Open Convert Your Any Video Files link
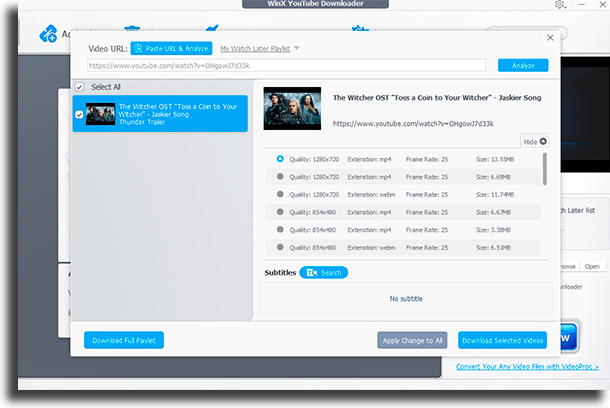The width and height of the screenshot is (610, 408). pyautogui.click(x=528, y=366)
